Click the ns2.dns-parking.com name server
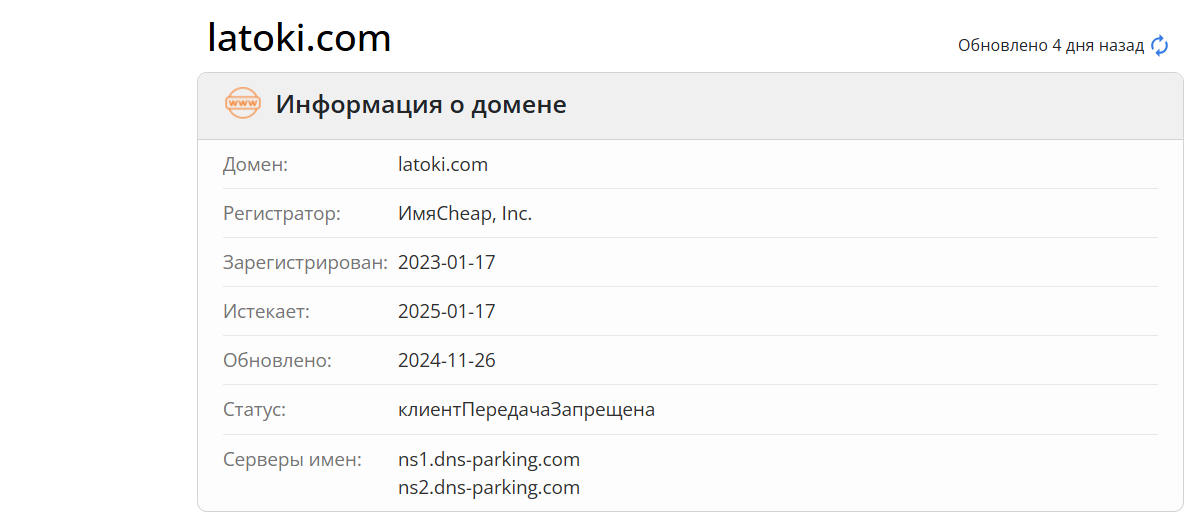Image resolution: width=1202 pixels, height=518 pixels. [x=489, y=487]
